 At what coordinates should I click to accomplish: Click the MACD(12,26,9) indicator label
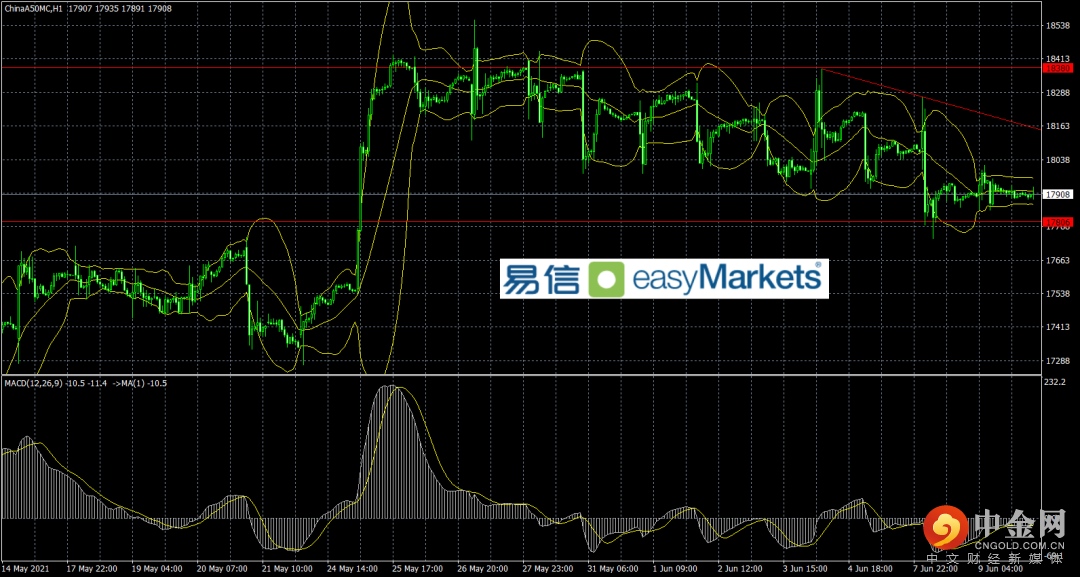33,382
